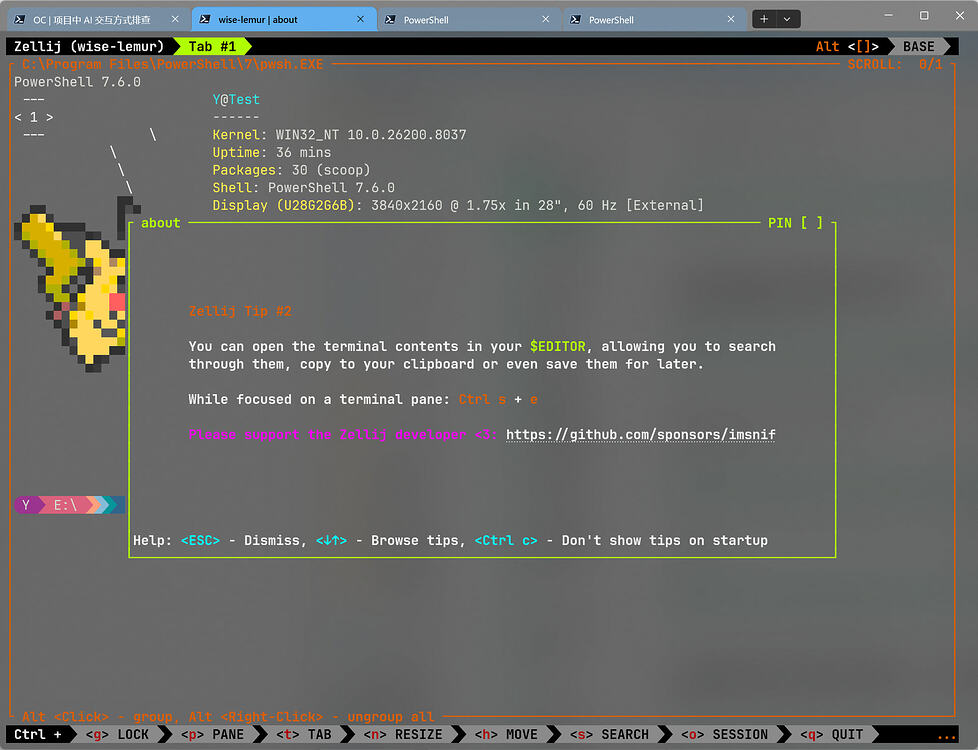Click the Pikachu pixel art image

pyautogui.click(x=70, y=285)
